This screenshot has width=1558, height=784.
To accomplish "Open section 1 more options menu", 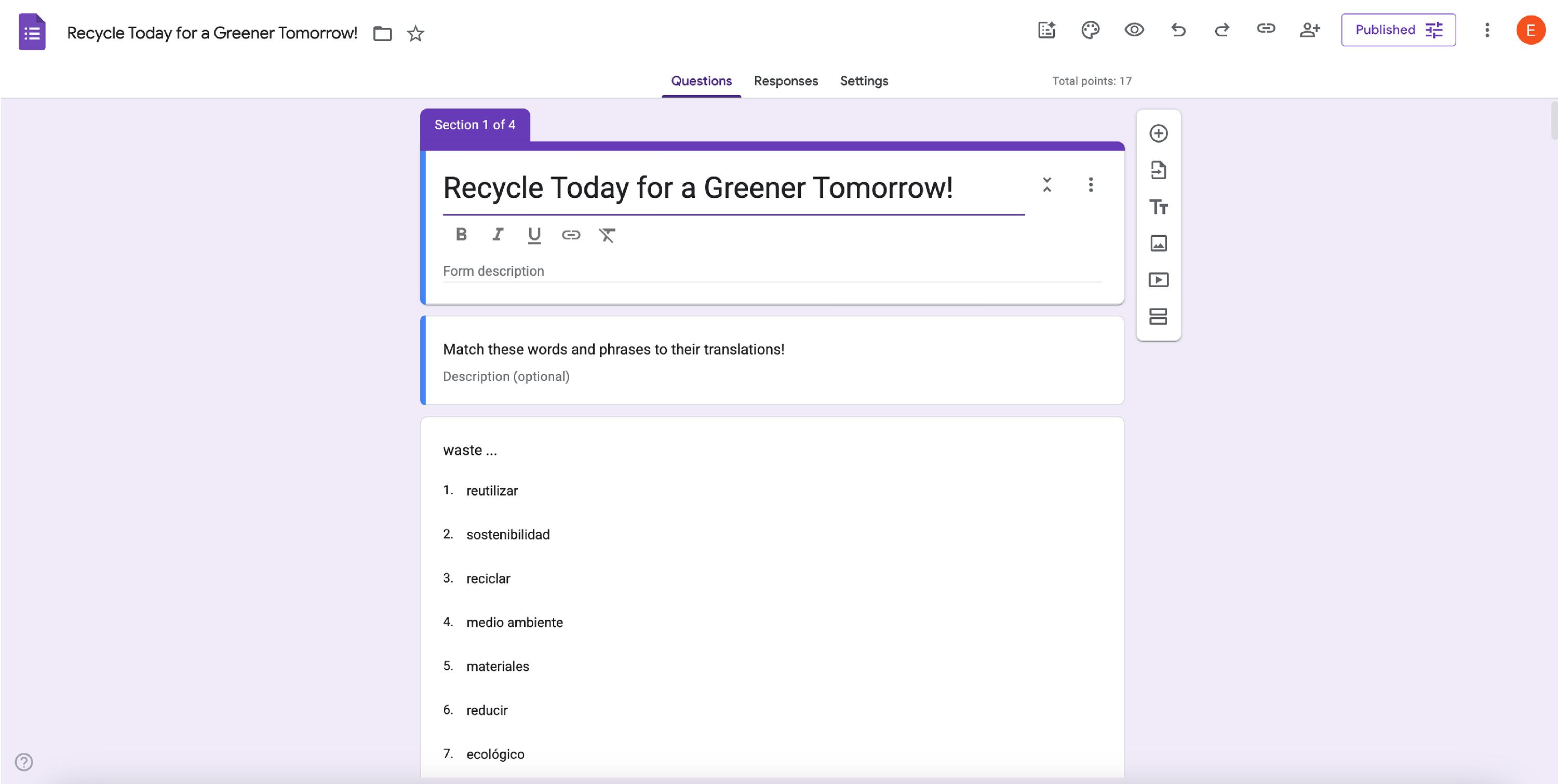I will [1091, 184].
